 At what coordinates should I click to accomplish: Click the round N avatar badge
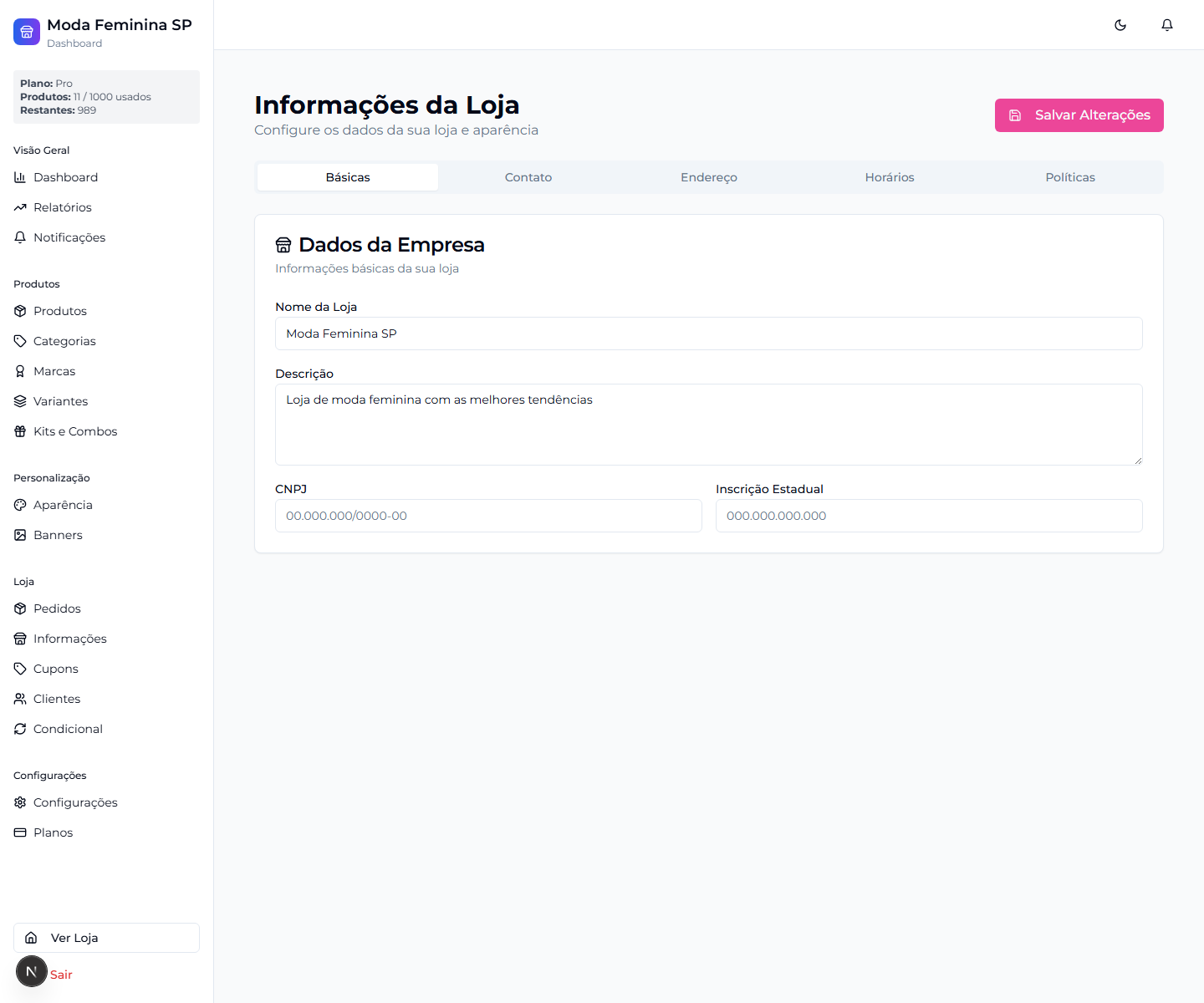pyautogui.click(x=32, y=971)
